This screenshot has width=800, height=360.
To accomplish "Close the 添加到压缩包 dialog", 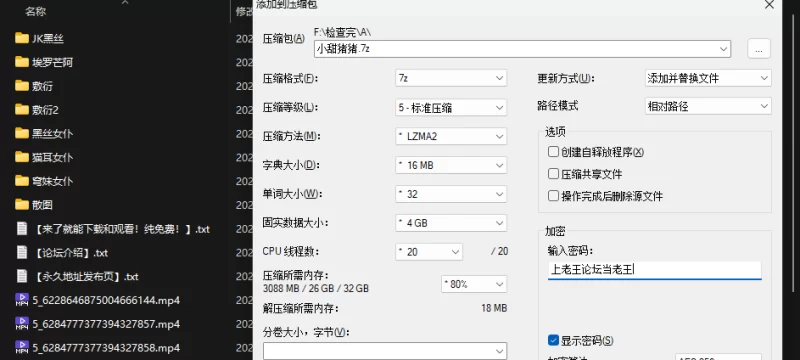I will tap(769, 5).
